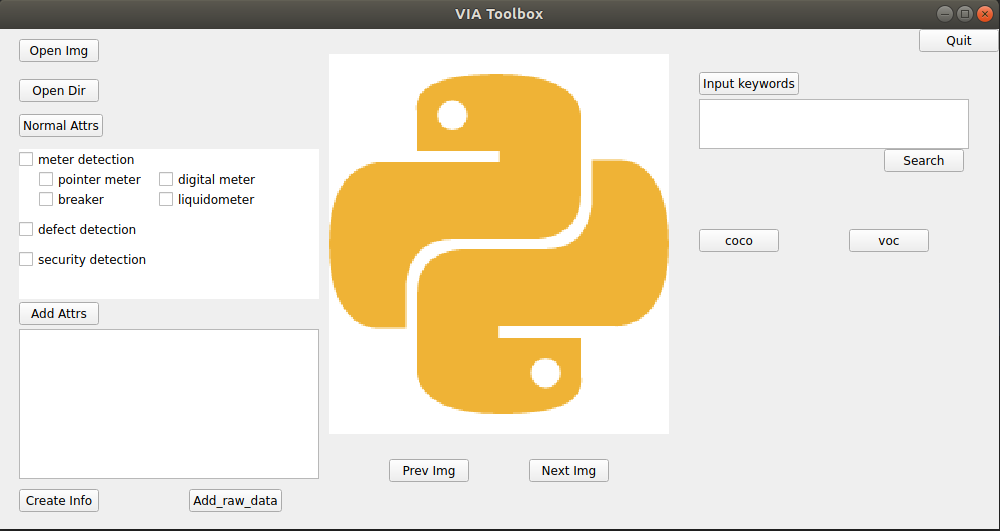
Task: Click the Normal Attrs button
Action: pyautogui.click(x=61, y=126)
